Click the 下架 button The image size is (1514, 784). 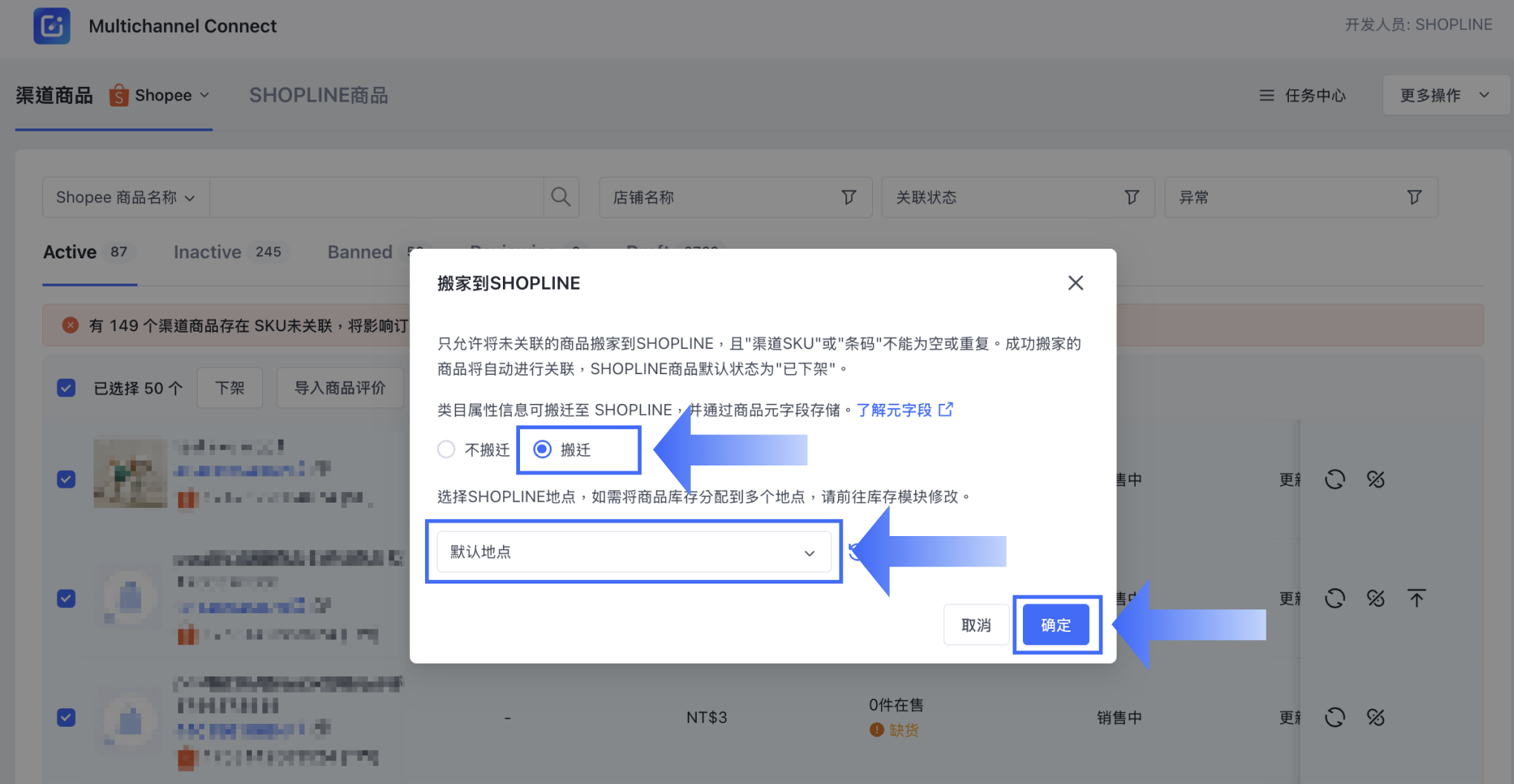230,388
